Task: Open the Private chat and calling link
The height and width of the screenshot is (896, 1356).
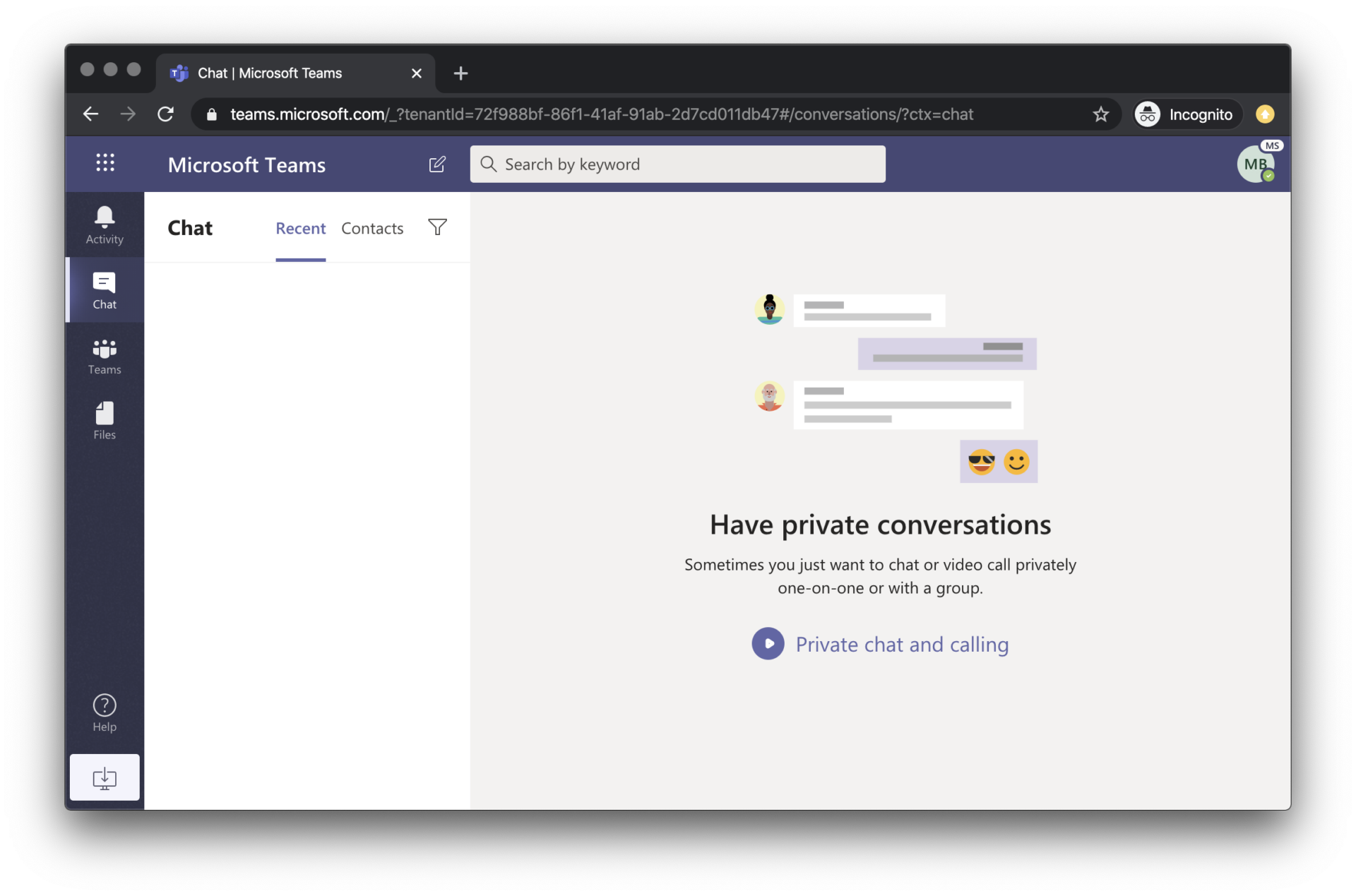Action: (x=902, y=645)
